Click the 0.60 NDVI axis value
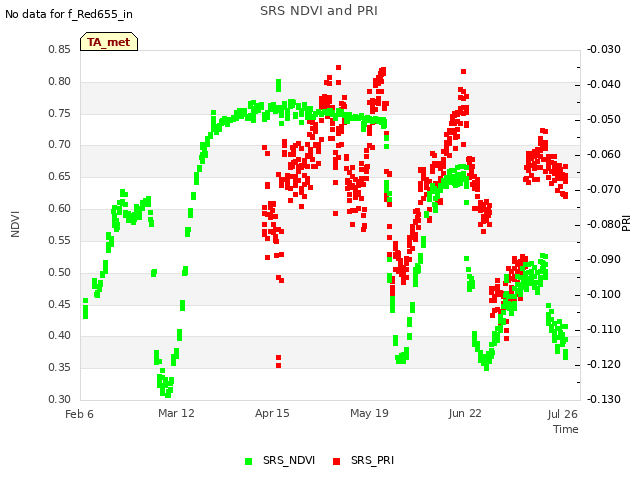Image resolution: width=640 pixels, height=480 pixels. point(60,209)
